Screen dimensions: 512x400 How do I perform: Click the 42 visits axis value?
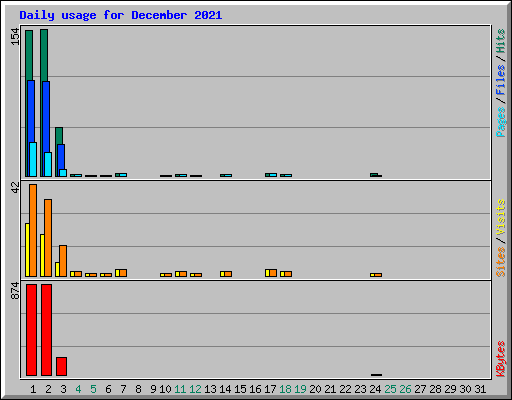tap(15, 188)
